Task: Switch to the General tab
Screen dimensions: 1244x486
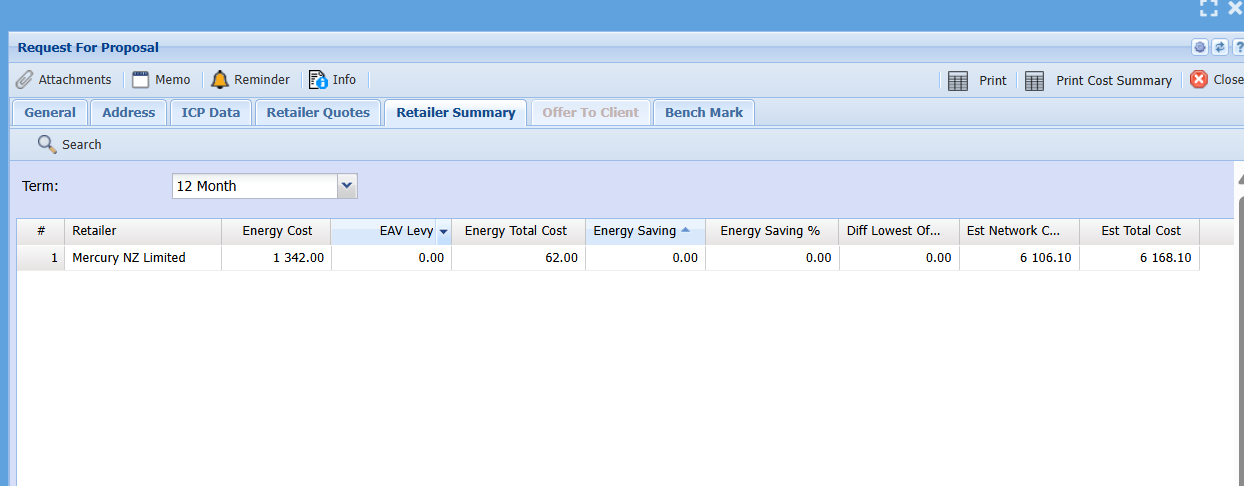Action: 50,113
